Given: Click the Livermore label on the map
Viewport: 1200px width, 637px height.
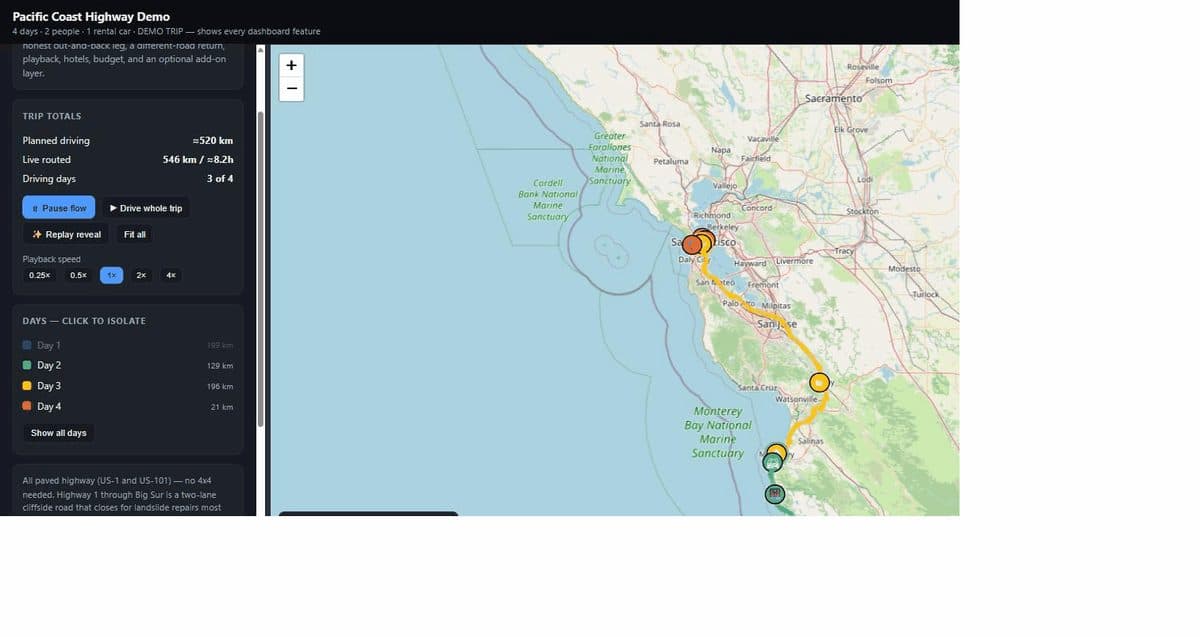Looking at the screenshot, I should tap(794, 261).
